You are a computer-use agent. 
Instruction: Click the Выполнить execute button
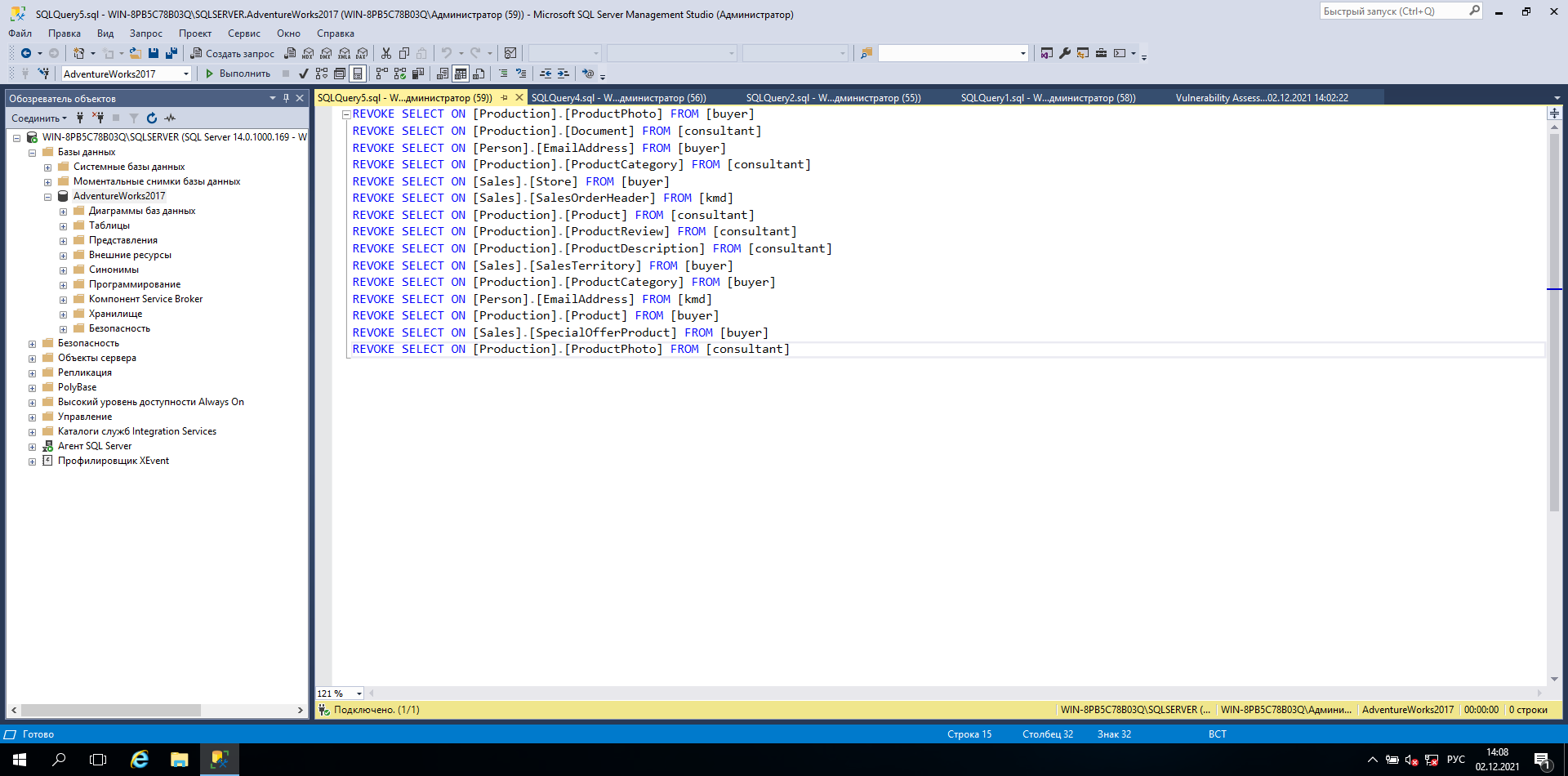click(x=237, y=74)
